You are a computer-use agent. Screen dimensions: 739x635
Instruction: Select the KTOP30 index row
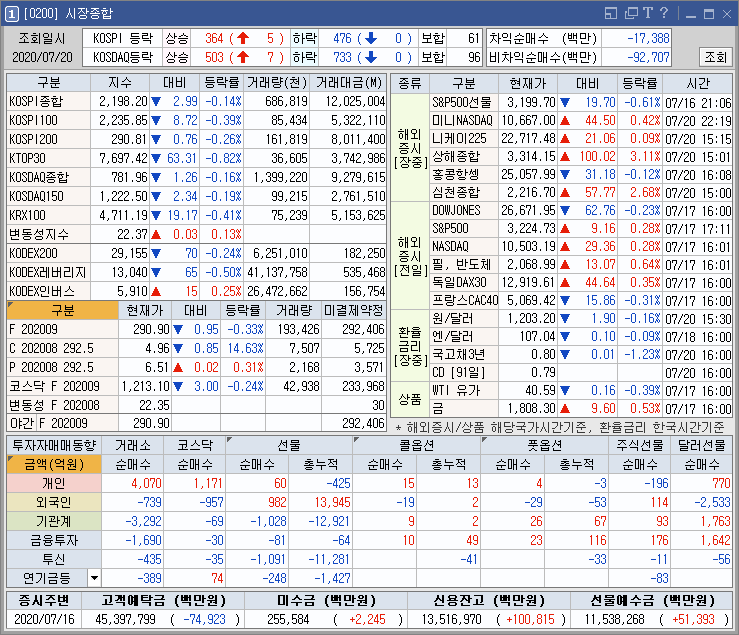[197, 158]
